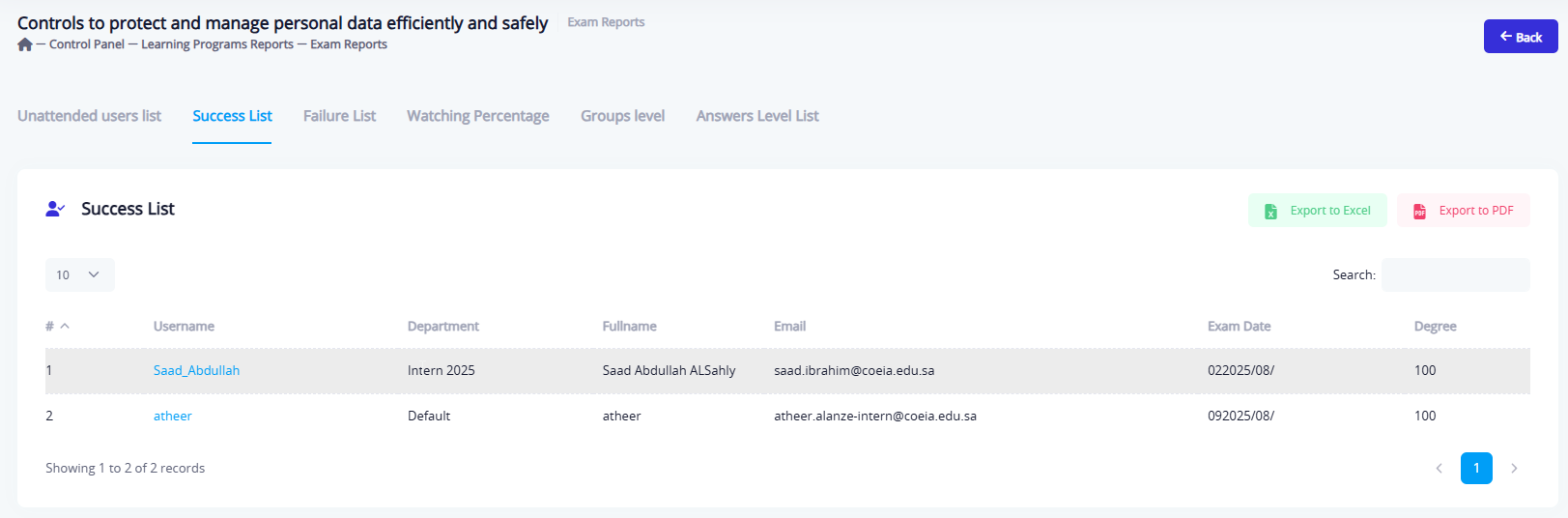Click email saad.ibrahim@coeia.edu.sa

tap(854, 370)
